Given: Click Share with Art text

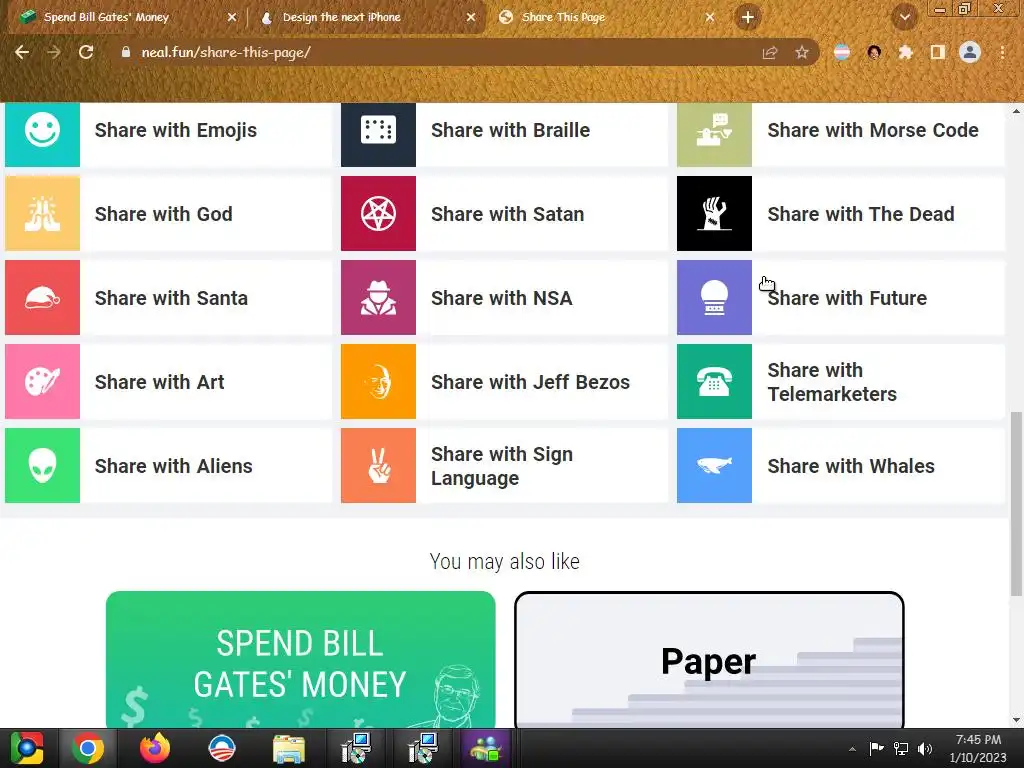Looking at the screenshot, I should [159, 381].
